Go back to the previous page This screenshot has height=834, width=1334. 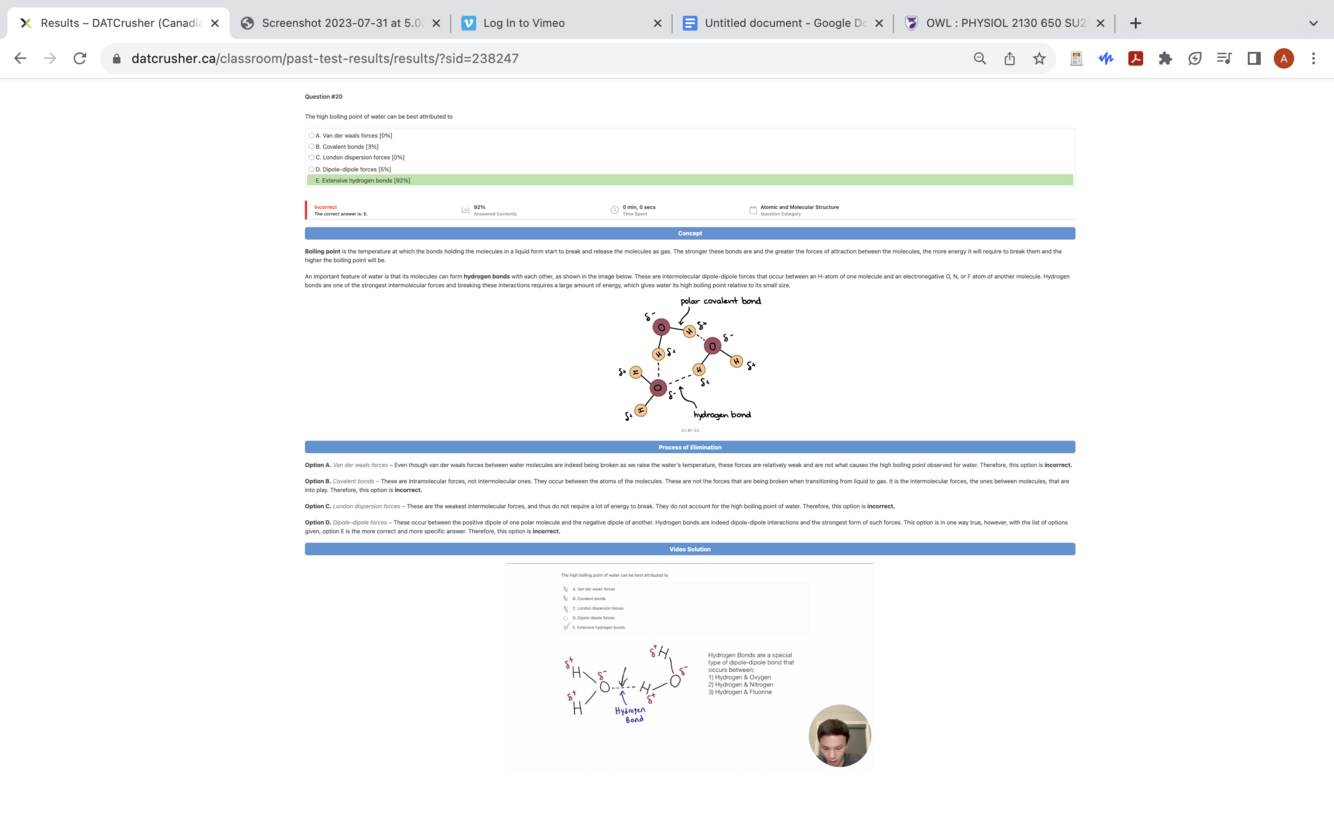tap(20, 58)
